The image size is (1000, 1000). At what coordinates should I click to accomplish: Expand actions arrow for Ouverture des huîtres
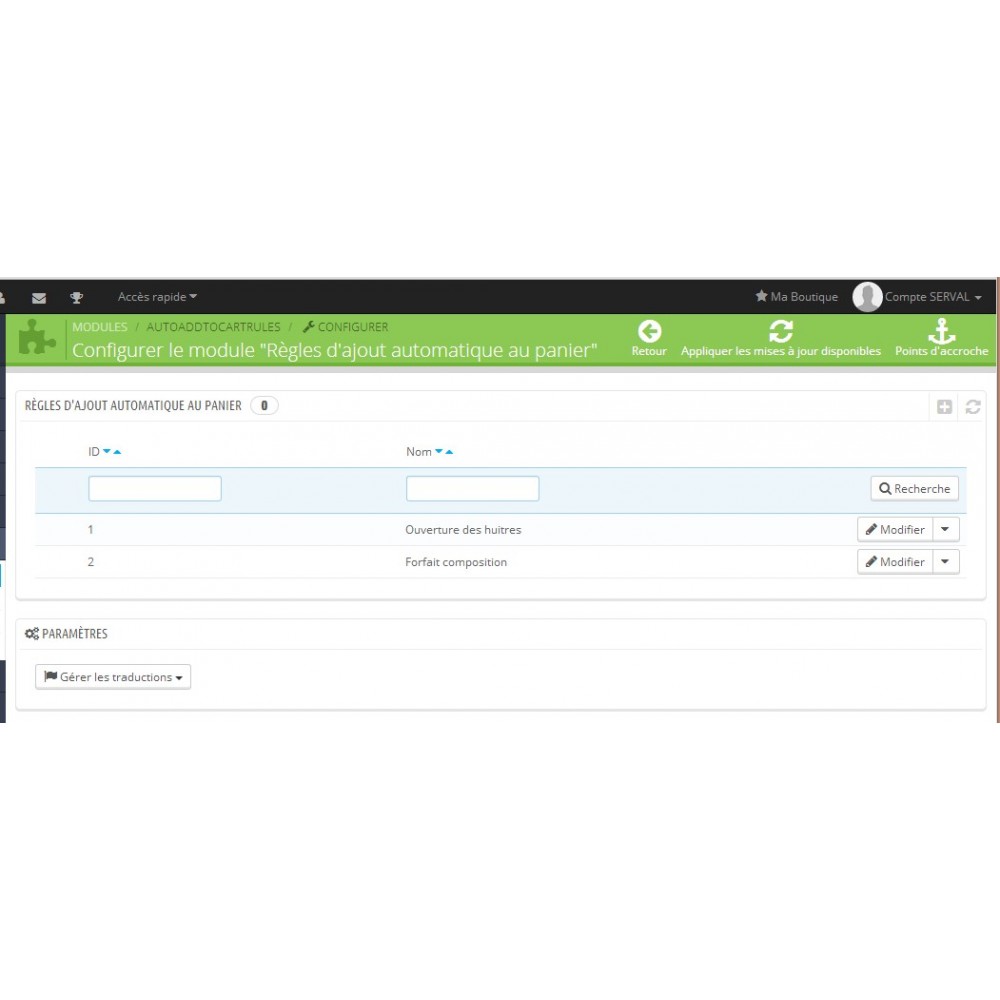(x=946, y=529)
